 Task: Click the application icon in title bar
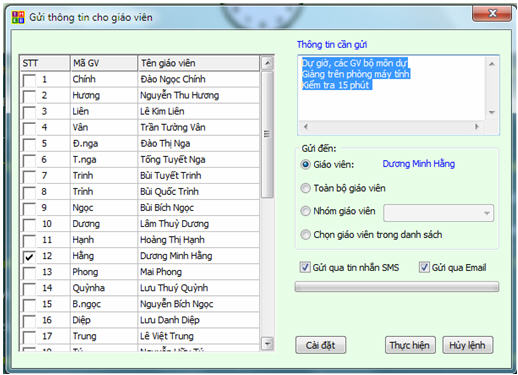[x=18, y=17]
